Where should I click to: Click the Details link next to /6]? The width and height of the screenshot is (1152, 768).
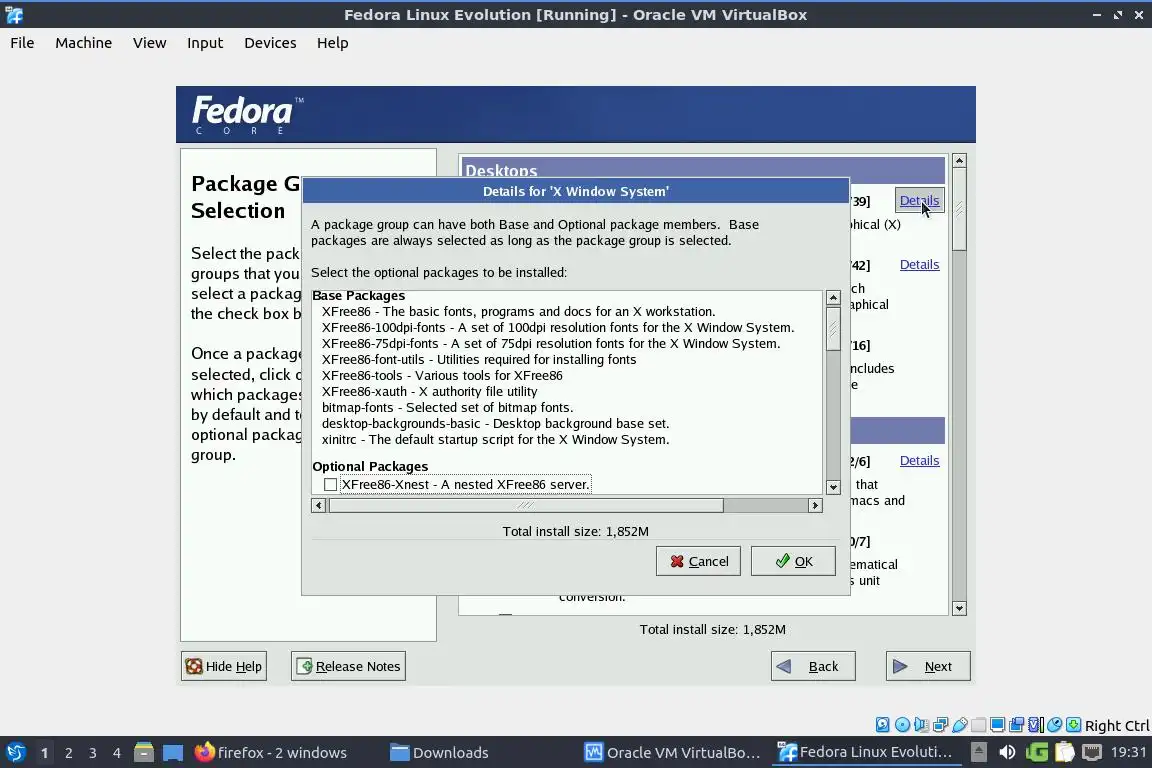coord(919,460)
